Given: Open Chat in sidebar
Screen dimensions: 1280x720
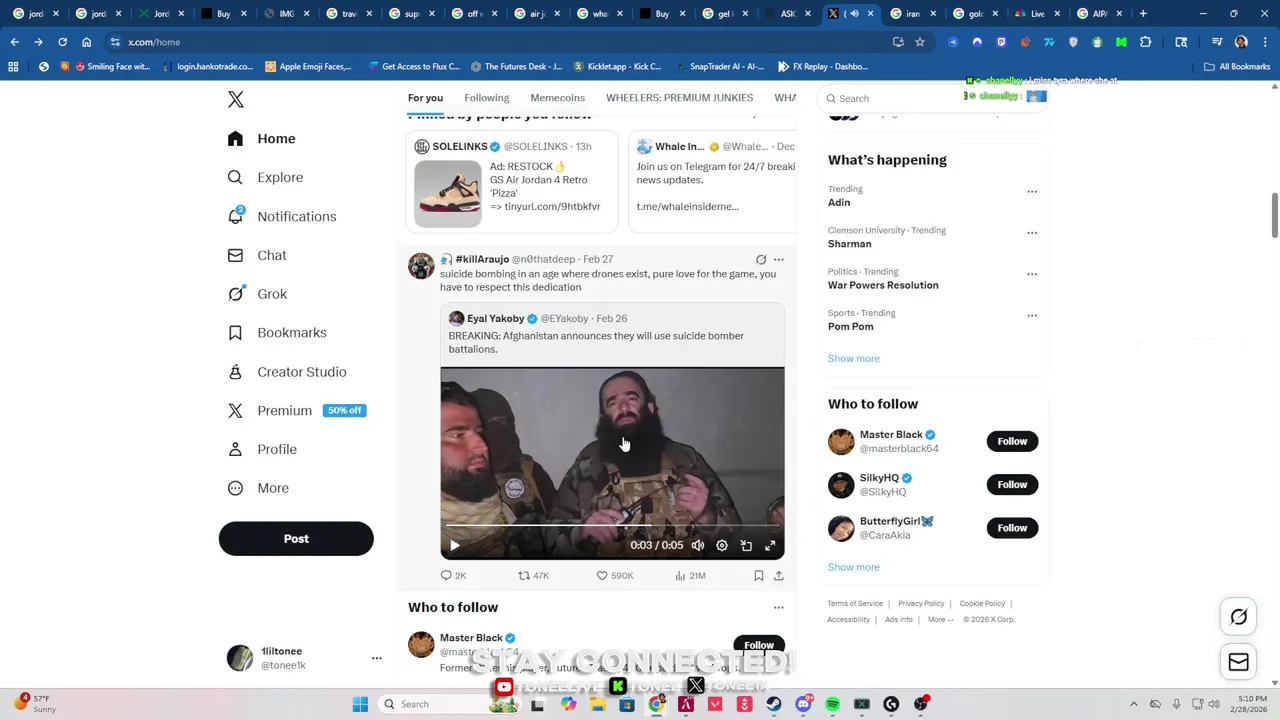Looking at the screenshot, I should pyautogui.click(x=256, y=255).
